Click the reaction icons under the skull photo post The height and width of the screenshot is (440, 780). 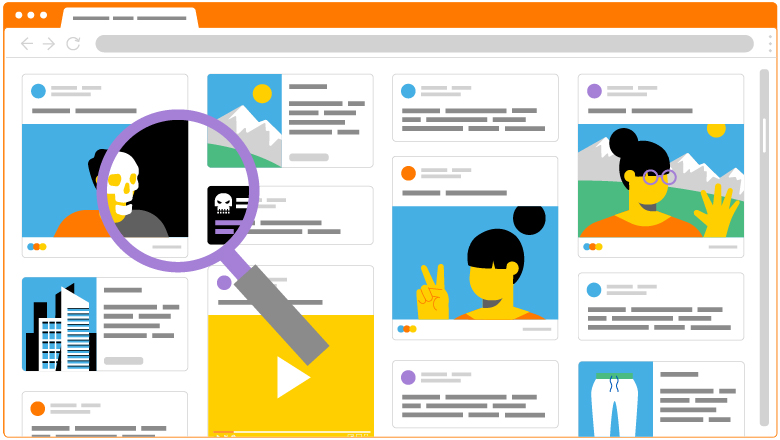click(36, 246)
